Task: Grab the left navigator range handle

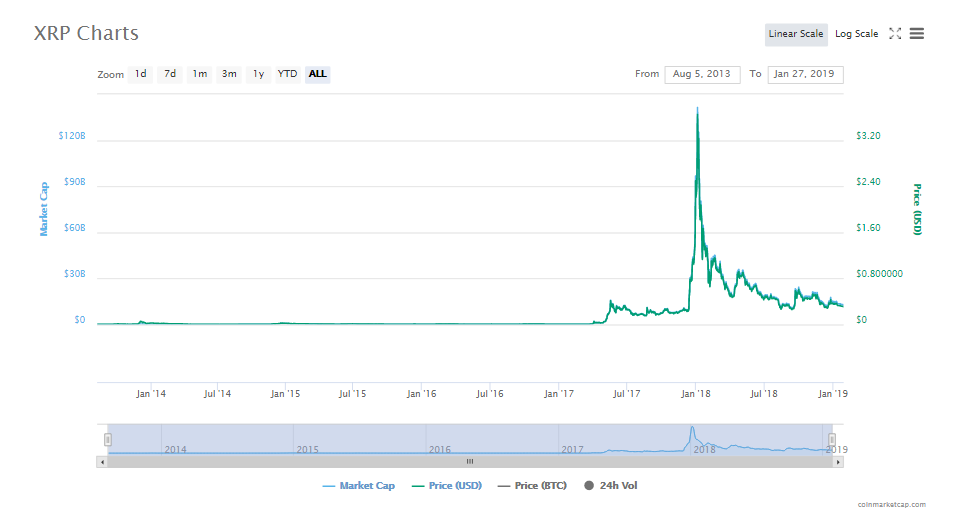Action: (108, 440)
